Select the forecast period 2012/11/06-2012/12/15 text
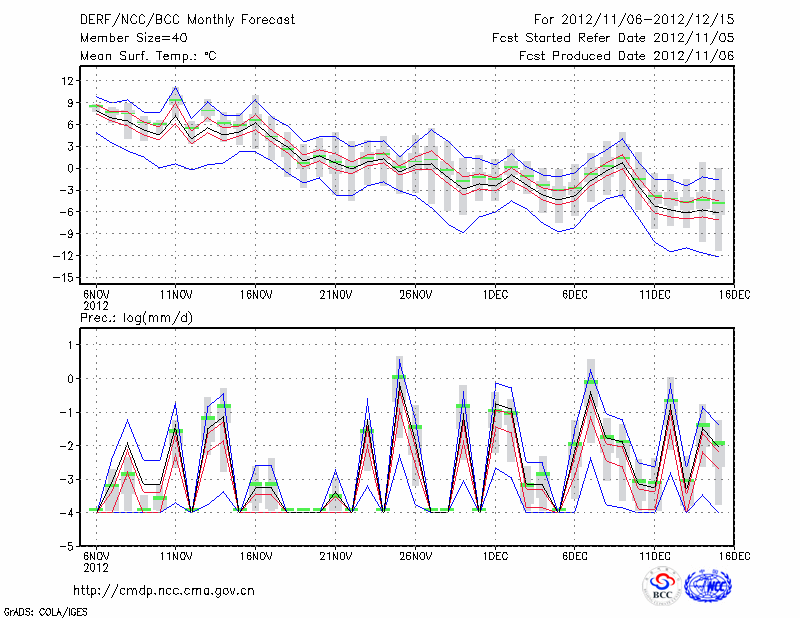800x618 pixels. click(634, 19)
